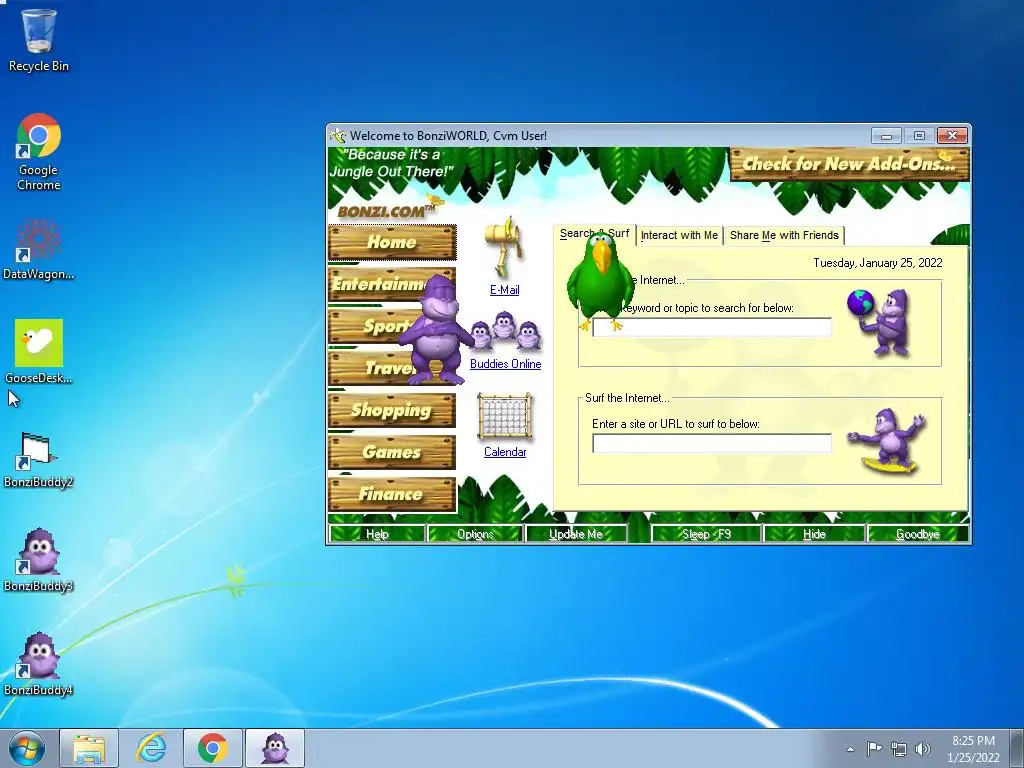Click Check for New Add-Ons banner
This screenshot has height=768, width=1024.
(849, 164)
